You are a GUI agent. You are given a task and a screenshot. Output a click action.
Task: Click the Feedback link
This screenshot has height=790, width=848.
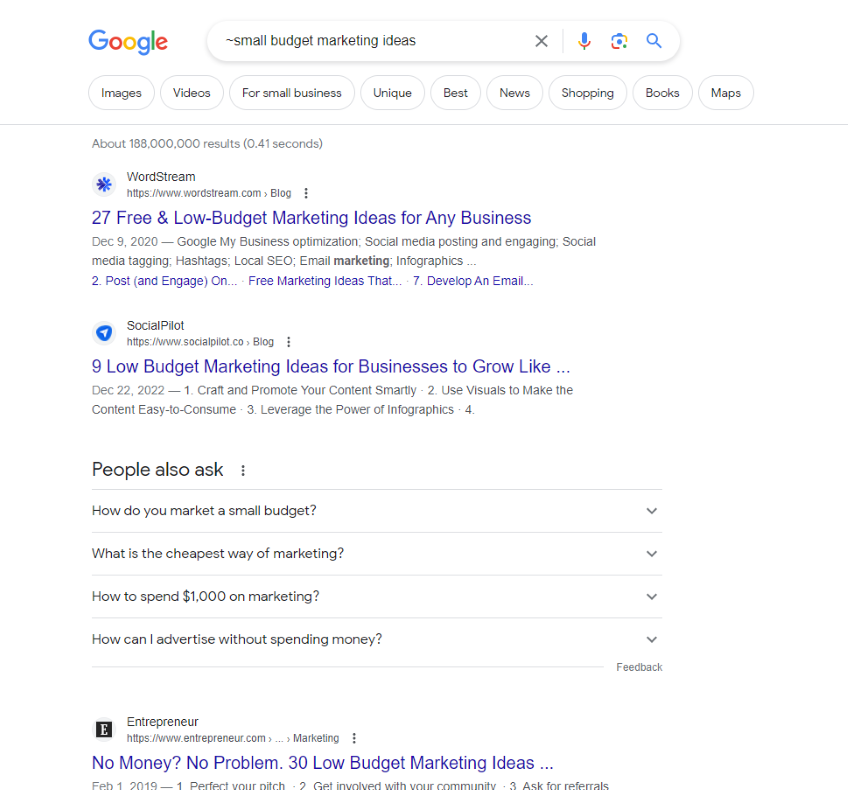point(639,667)
